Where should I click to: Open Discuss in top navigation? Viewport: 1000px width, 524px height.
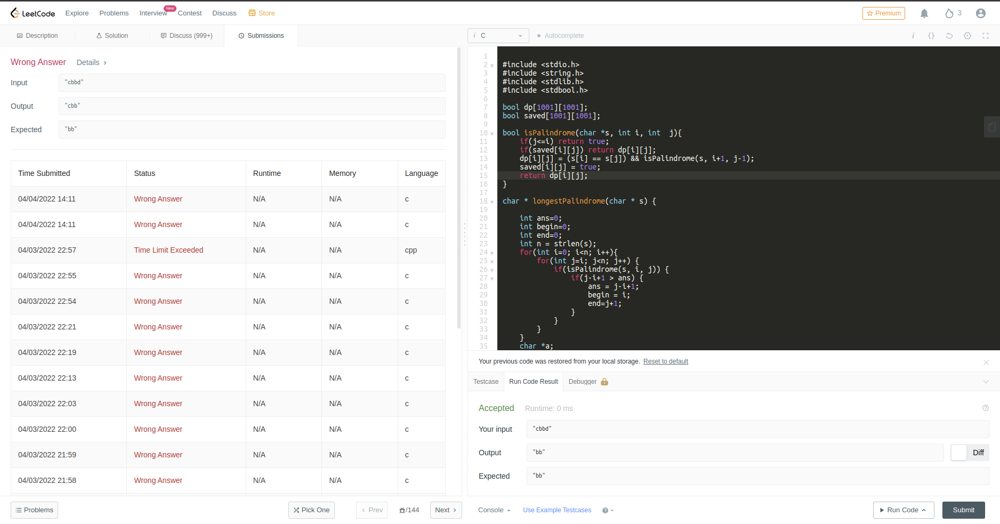pyautogui.click(x=224, y=13)
